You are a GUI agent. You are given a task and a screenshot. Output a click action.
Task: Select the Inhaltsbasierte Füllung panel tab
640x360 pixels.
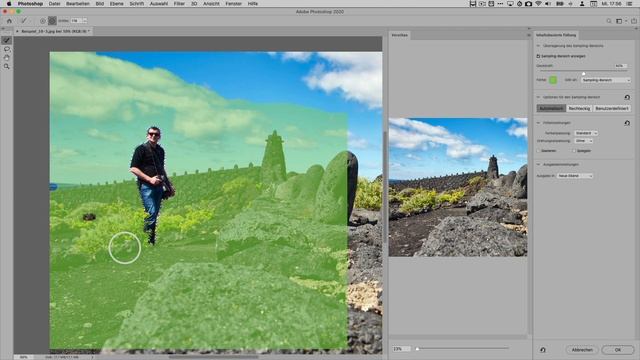(556, 35)
